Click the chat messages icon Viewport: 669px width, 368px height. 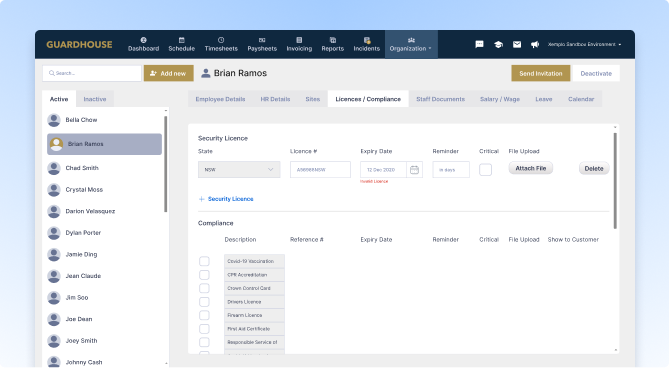click(x=480, y=44)
